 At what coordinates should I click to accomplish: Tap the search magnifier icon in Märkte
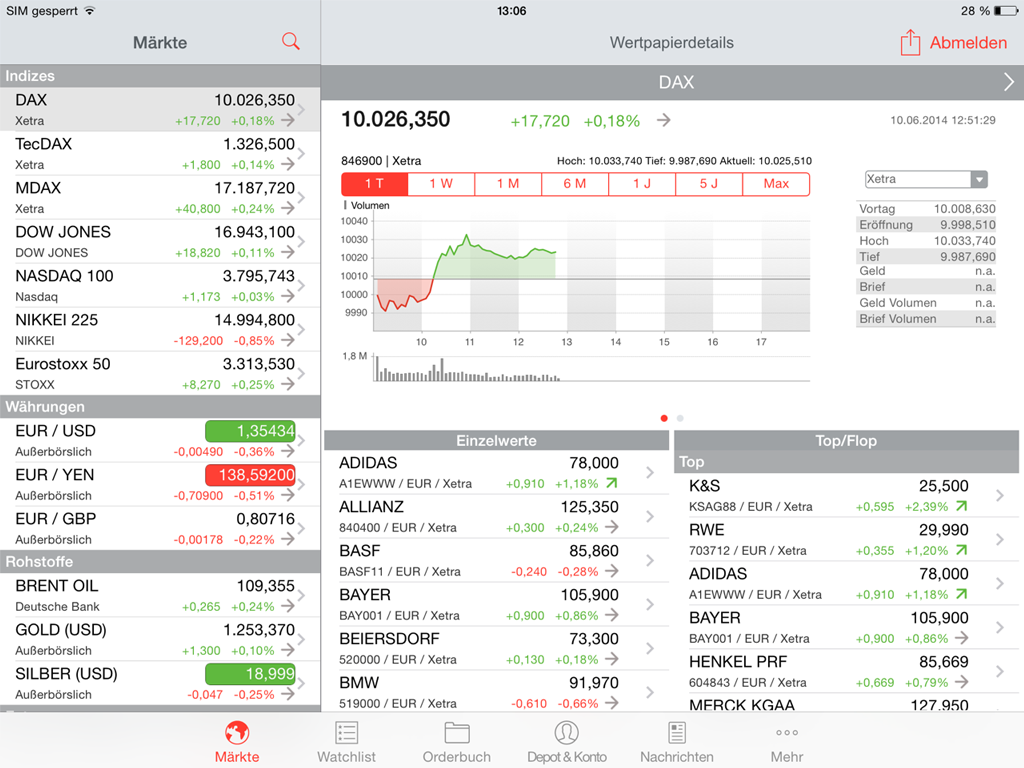click(291, 42)
